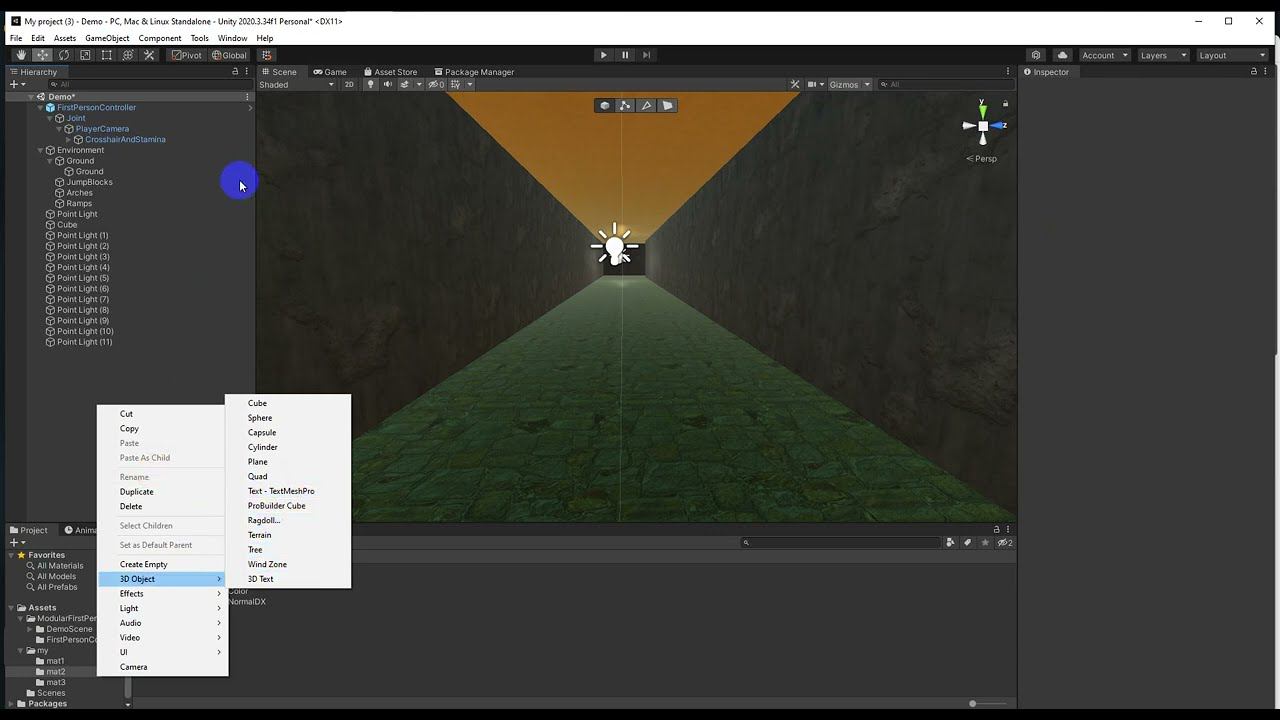The image size is (1280, 720).
Task: Toggle 2D scene view mode
Action: pyautogui.click(x=349, y=84)
